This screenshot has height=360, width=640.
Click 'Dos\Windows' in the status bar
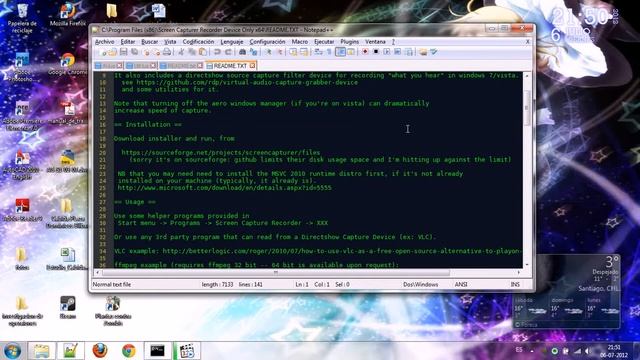coord(420,284)
